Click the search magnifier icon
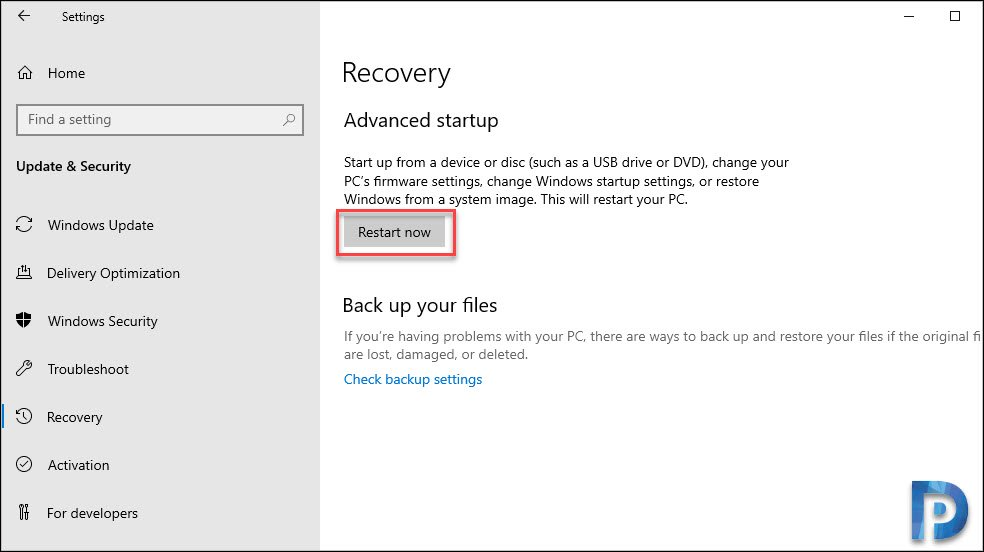The height and width of the screenshot is (552, 984). (289, 119)
